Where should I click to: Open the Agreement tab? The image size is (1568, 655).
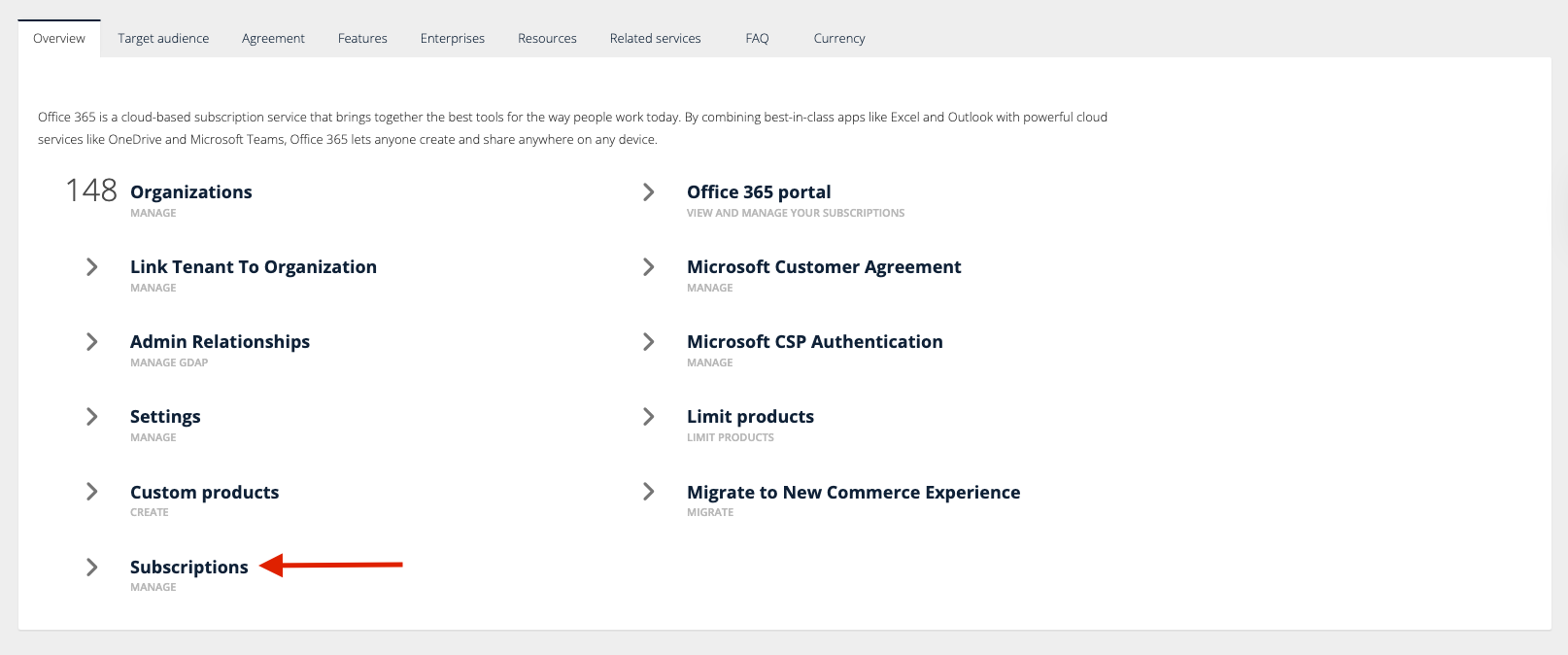click(273, 39)
